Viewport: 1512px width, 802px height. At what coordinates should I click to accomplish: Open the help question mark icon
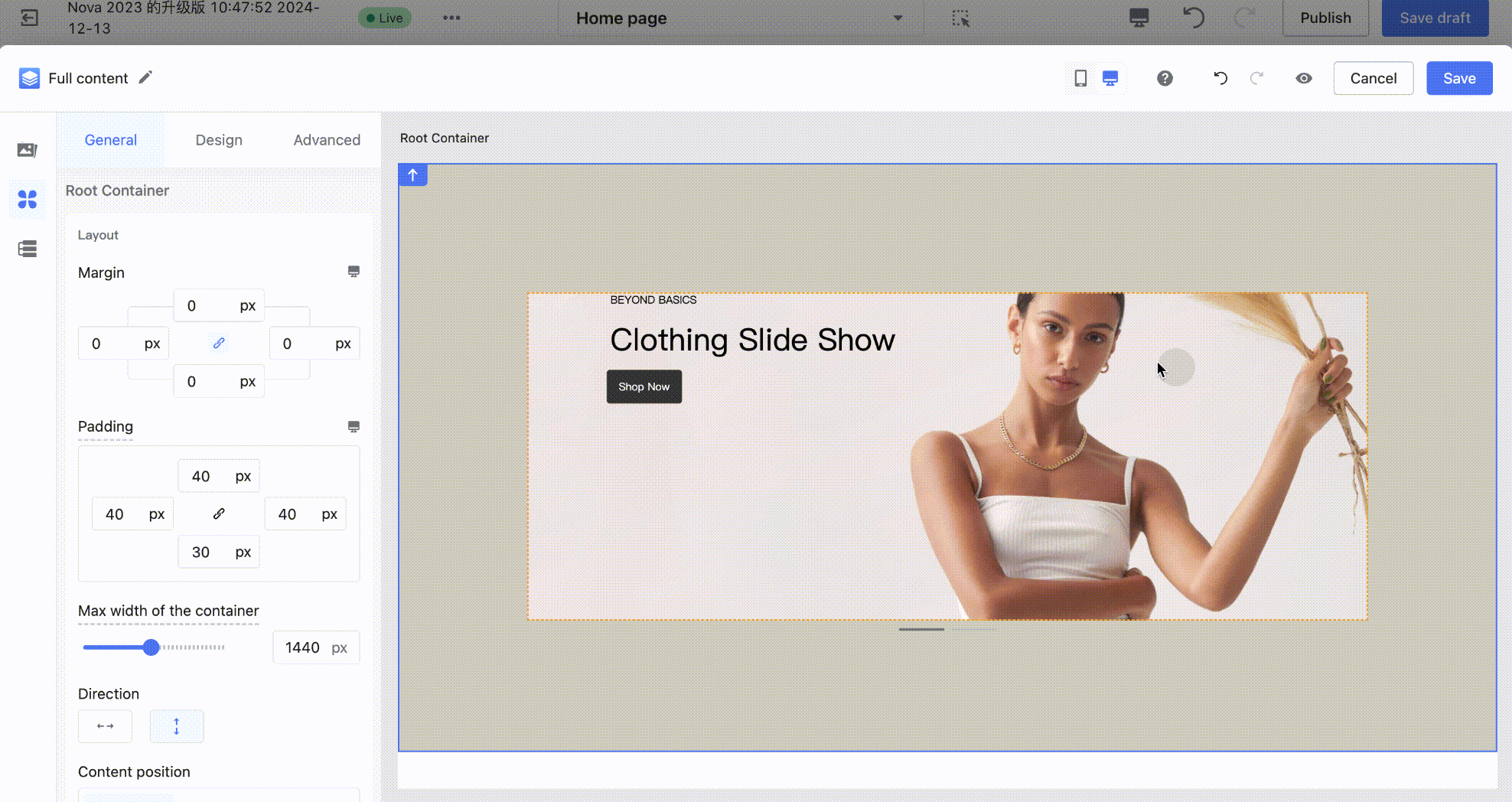[1165, 78]
